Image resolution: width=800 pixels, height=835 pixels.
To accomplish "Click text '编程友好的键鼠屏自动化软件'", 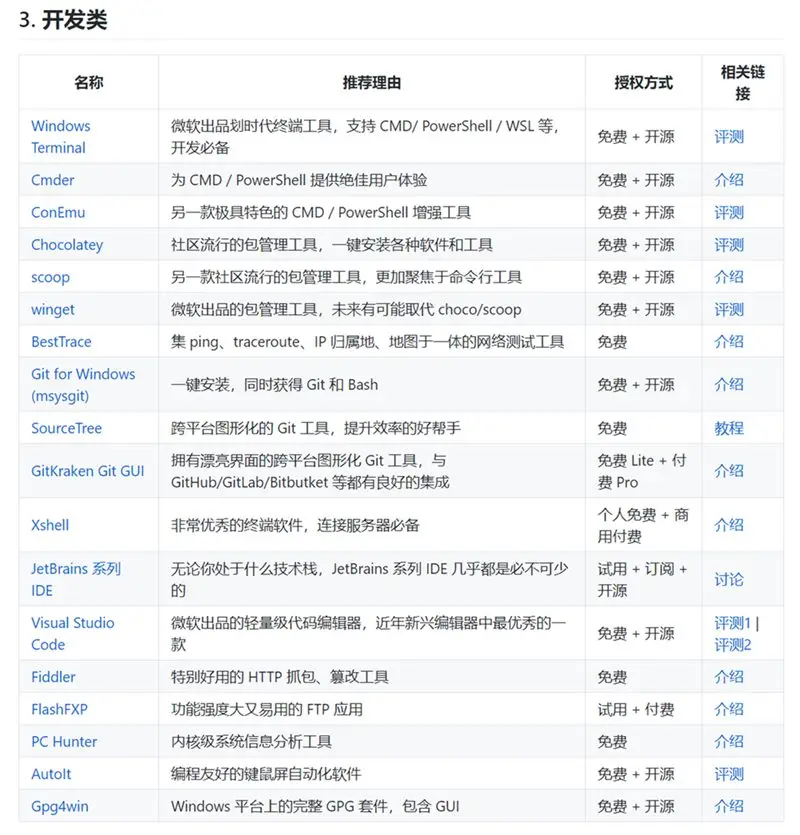I will [266, 774].
